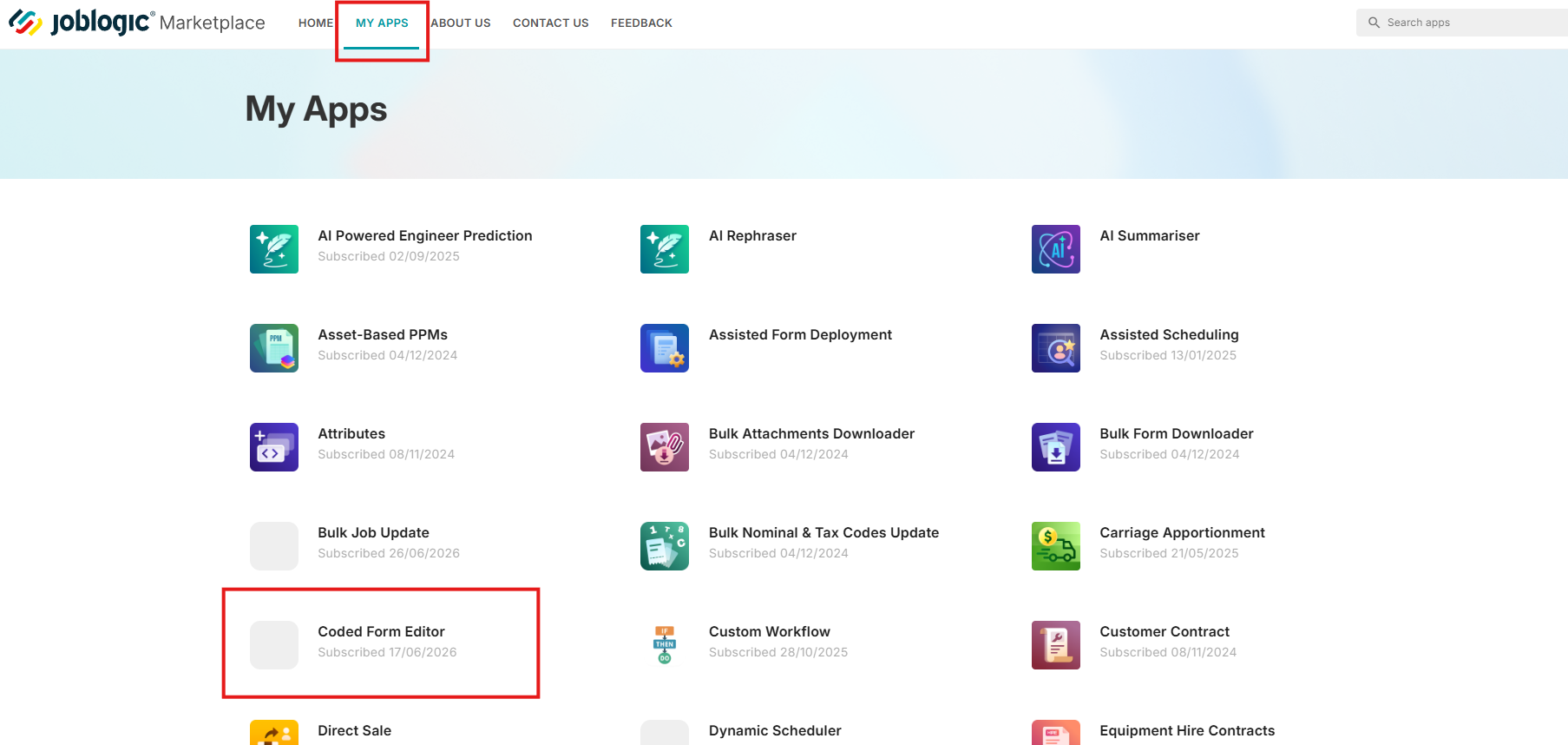1568x745 pixels.
Task: Open the About Us page
Action: [461, 23]
